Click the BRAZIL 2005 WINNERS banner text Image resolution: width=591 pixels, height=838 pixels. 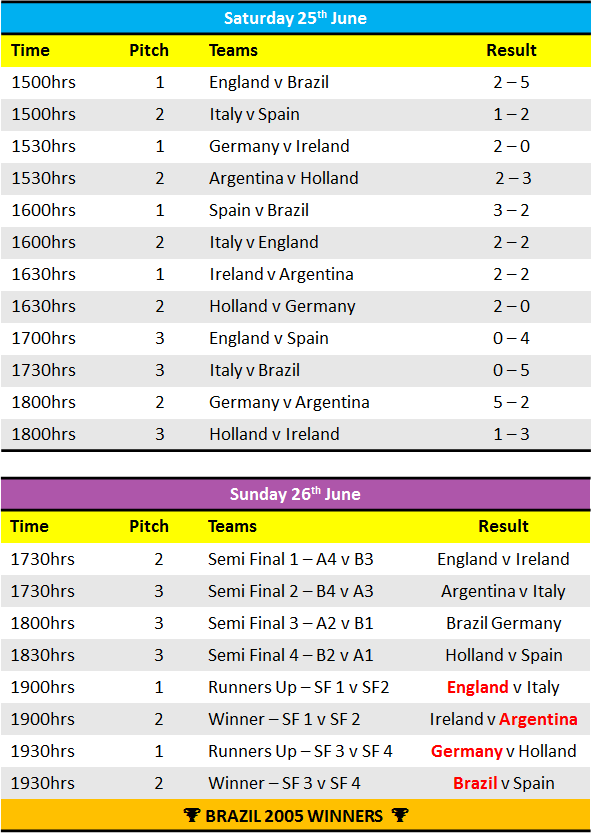(x=294, y=816)
